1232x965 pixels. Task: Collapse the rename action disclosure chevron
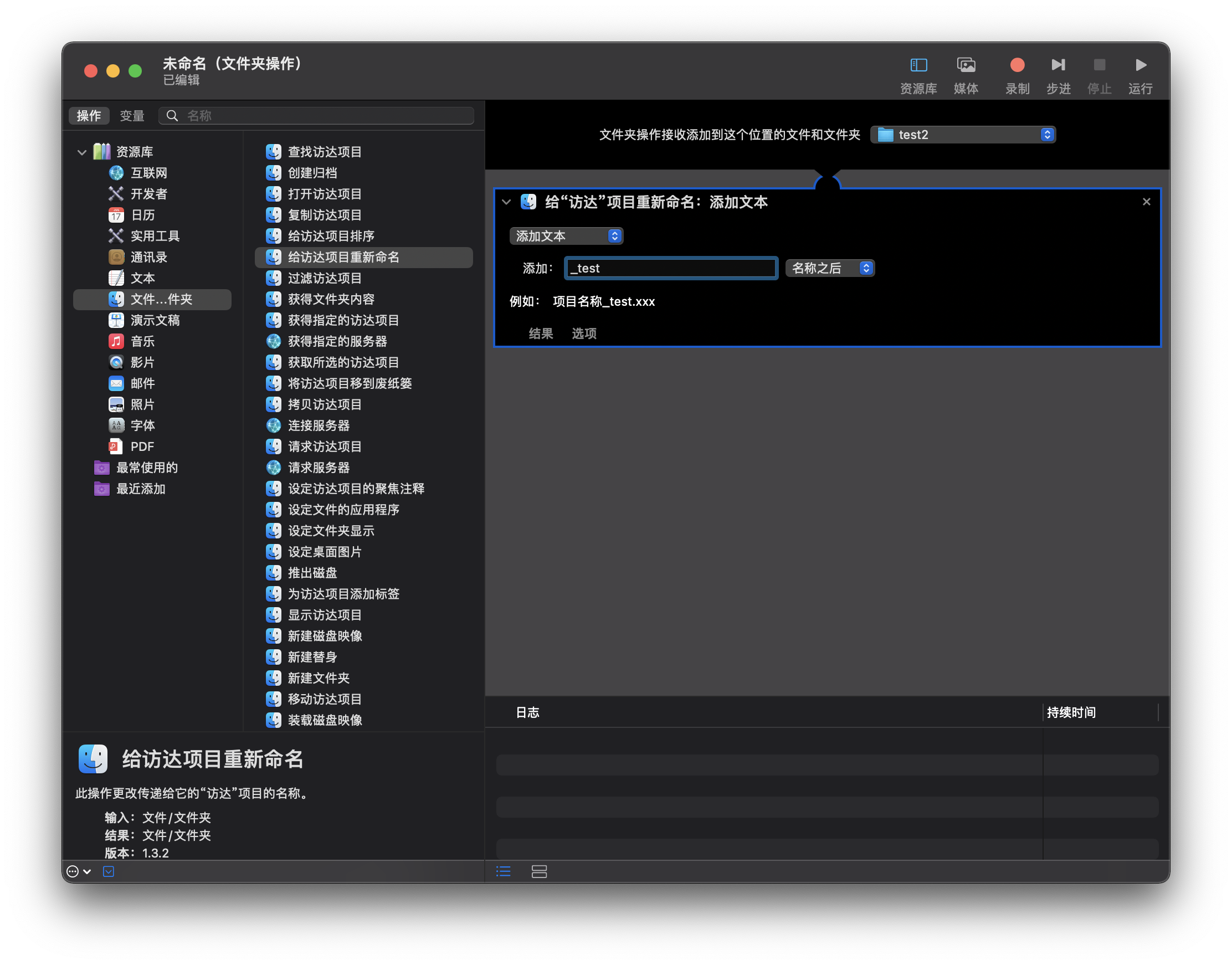(506, 202)
